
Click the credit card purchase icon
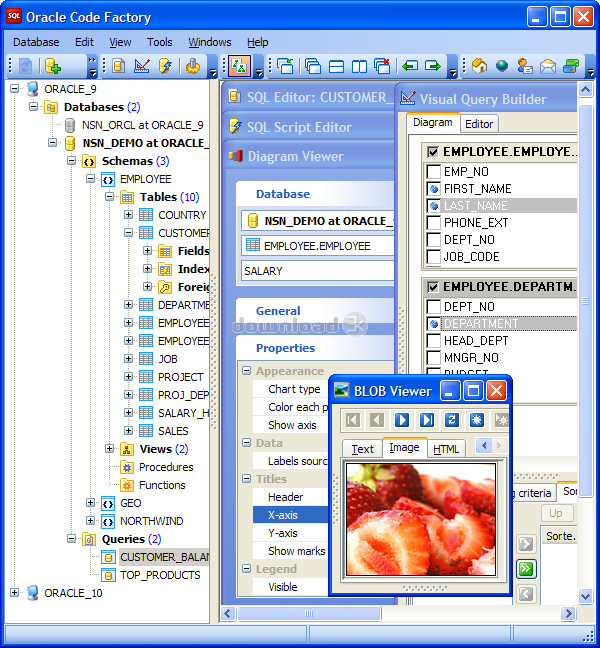click(571, 66)
